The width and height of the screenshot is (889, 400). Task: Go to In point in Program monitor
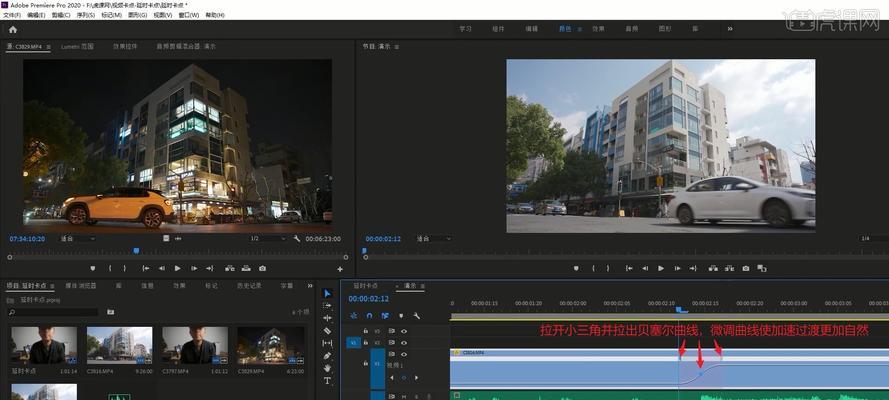point(629,269)
